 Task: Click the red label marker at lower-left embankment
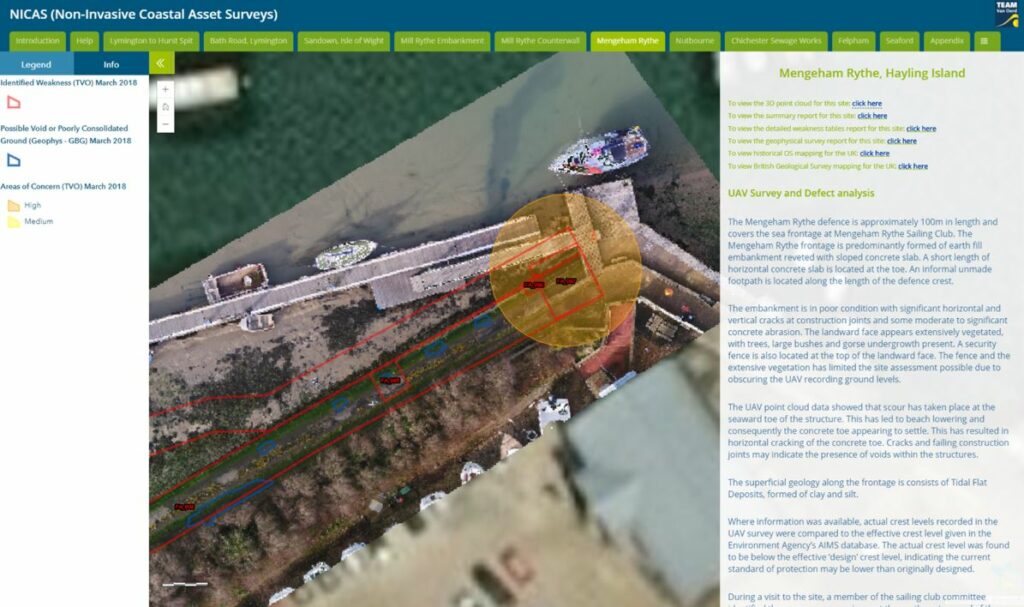click(x=184, y=507)
